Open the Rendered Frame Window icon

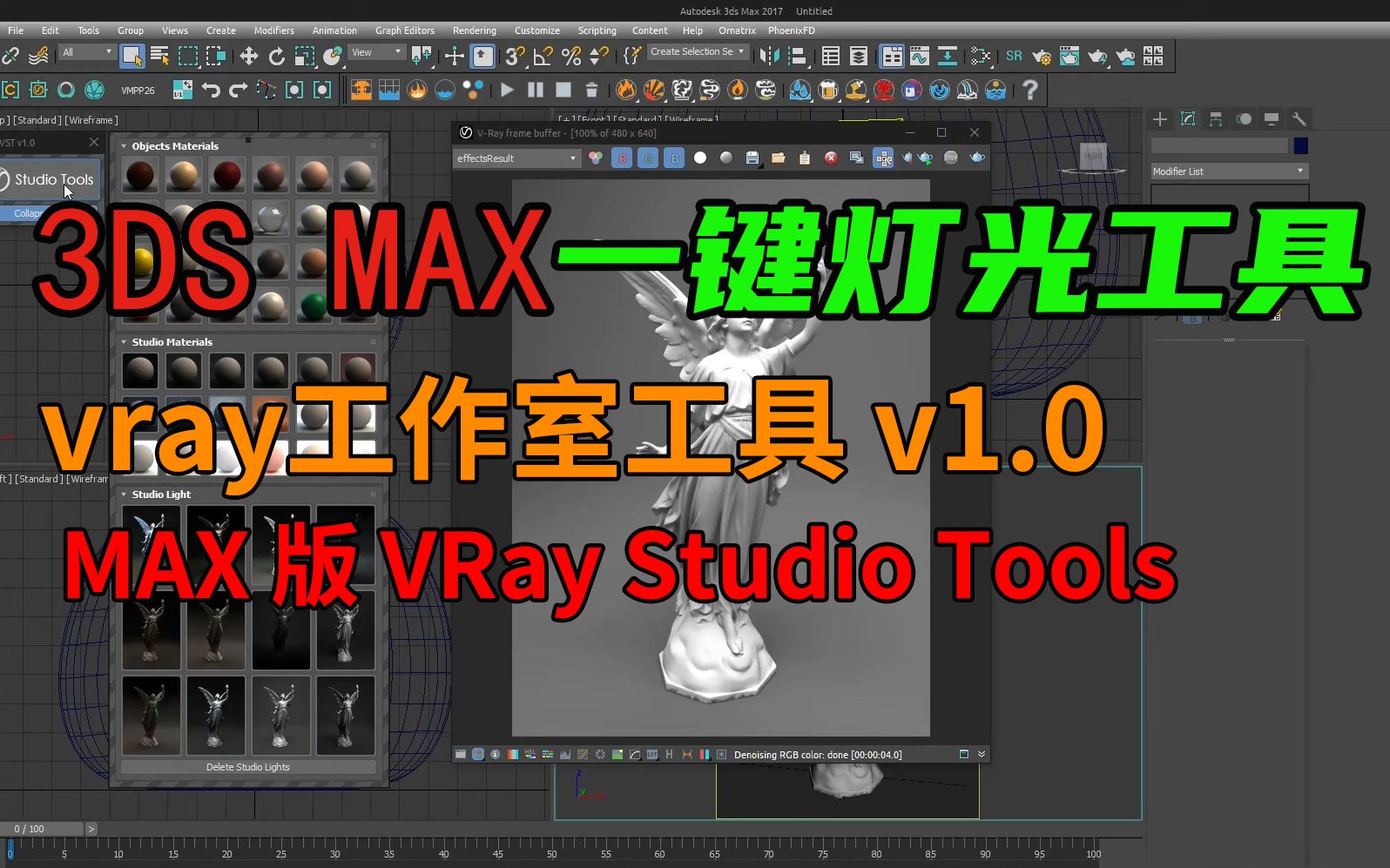pyautogui.click(x=1069, y=57)
